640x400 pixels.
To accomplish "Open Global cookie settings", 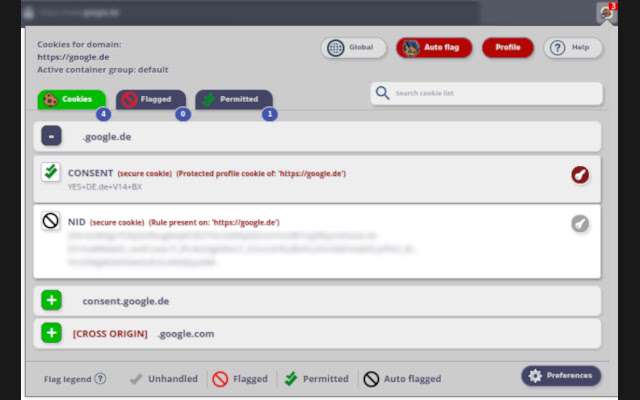I will (353, 48).
